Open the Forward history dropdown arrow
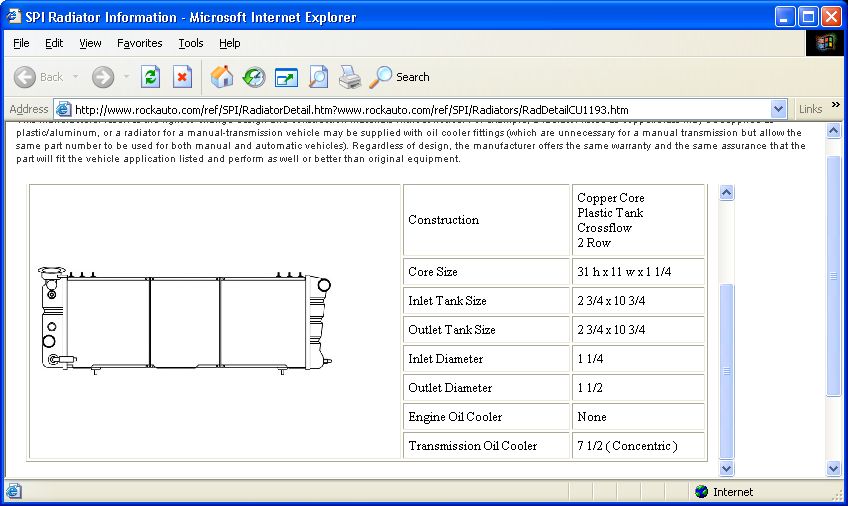Image resolution: width=848 pixels, height=506 pixels. (x=127, y=77)
